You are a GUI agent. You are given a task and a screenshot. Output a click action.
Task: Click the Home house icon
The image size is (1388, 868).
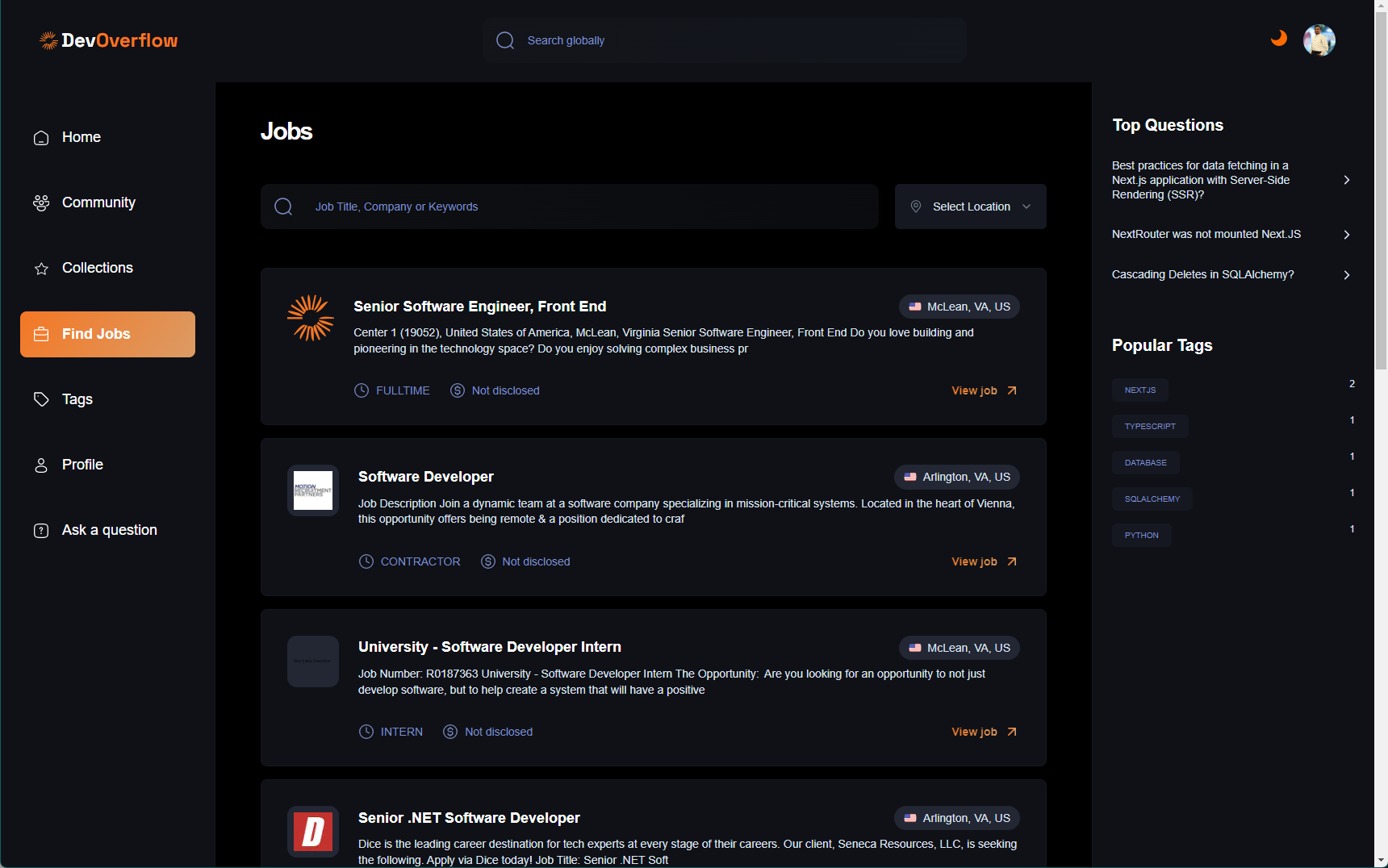click(x=41, y=138)
